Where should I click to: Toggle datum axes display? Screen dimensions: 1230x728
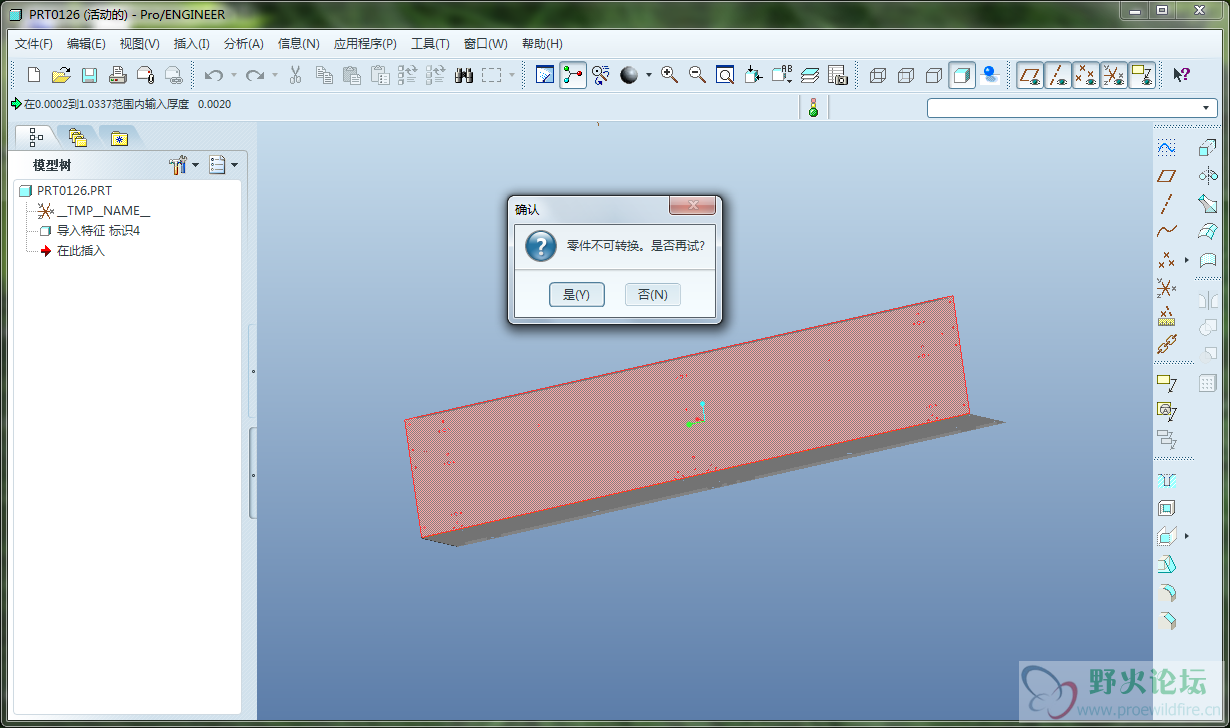[x=1058, y=75]
